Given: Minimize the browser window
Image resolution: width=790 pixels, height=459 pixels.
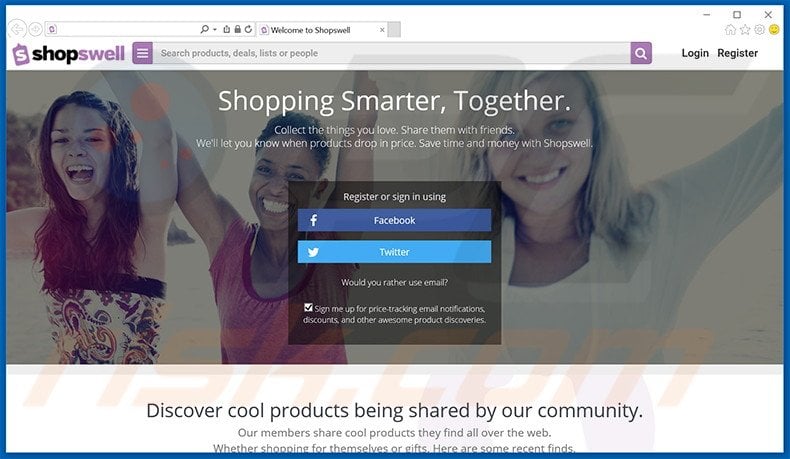Looking at the screenshot, I should [x=707, y=15].
